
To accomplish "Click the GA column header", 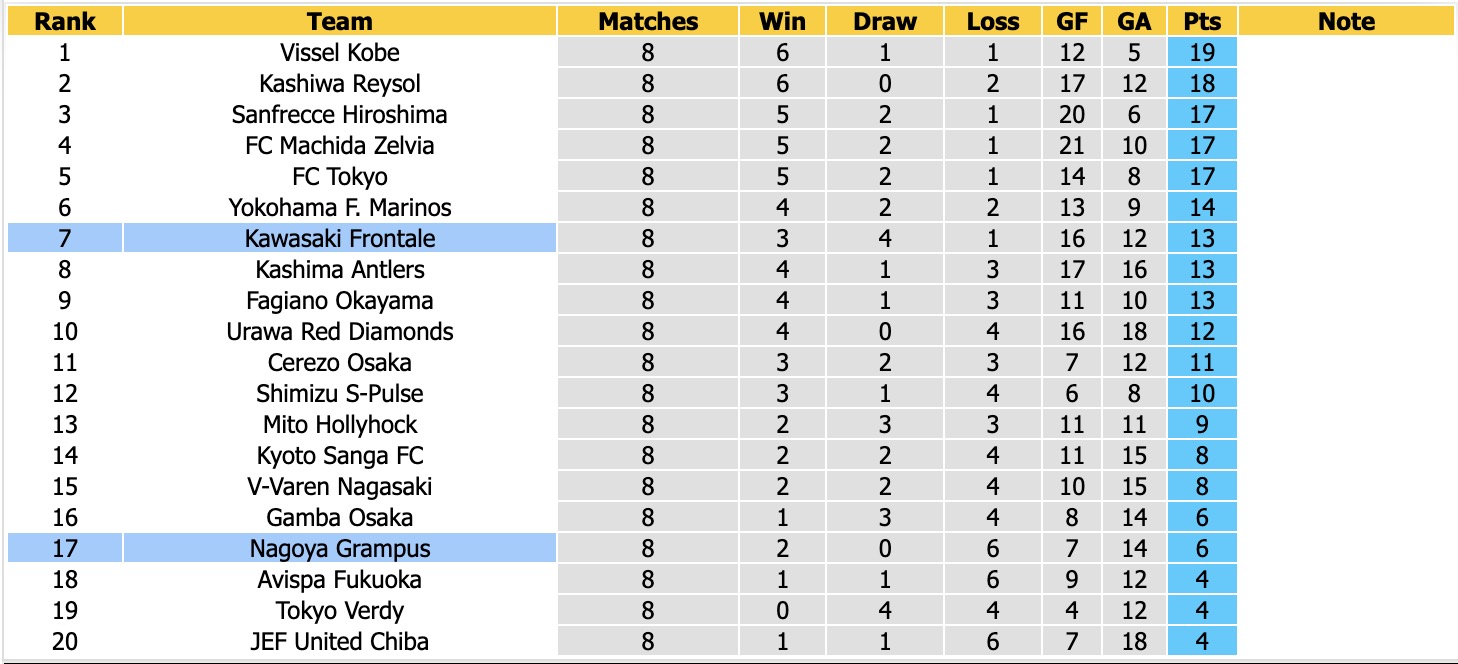I will [x=1134, y=21].
